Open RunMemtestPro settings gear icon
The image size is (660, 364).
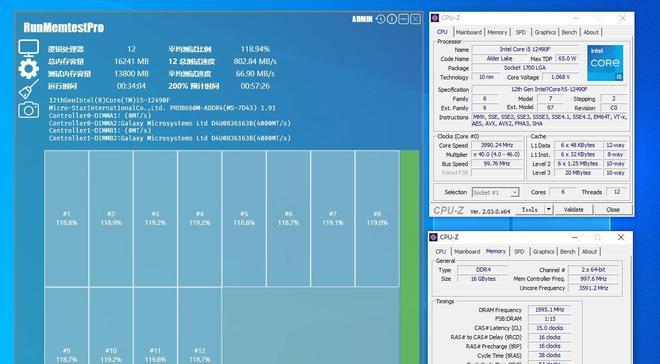(x=29, y=69)
